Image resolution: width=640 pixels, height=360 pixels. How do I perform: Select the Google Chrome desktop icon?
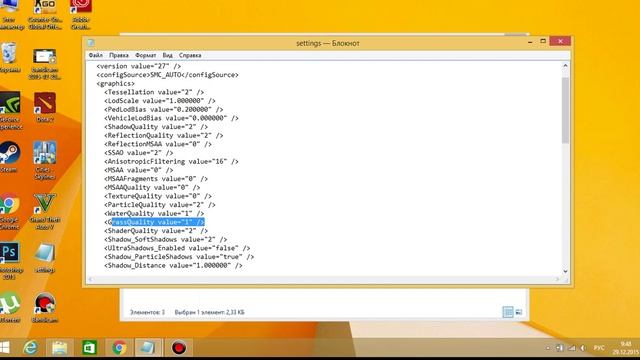click(10, 211)
